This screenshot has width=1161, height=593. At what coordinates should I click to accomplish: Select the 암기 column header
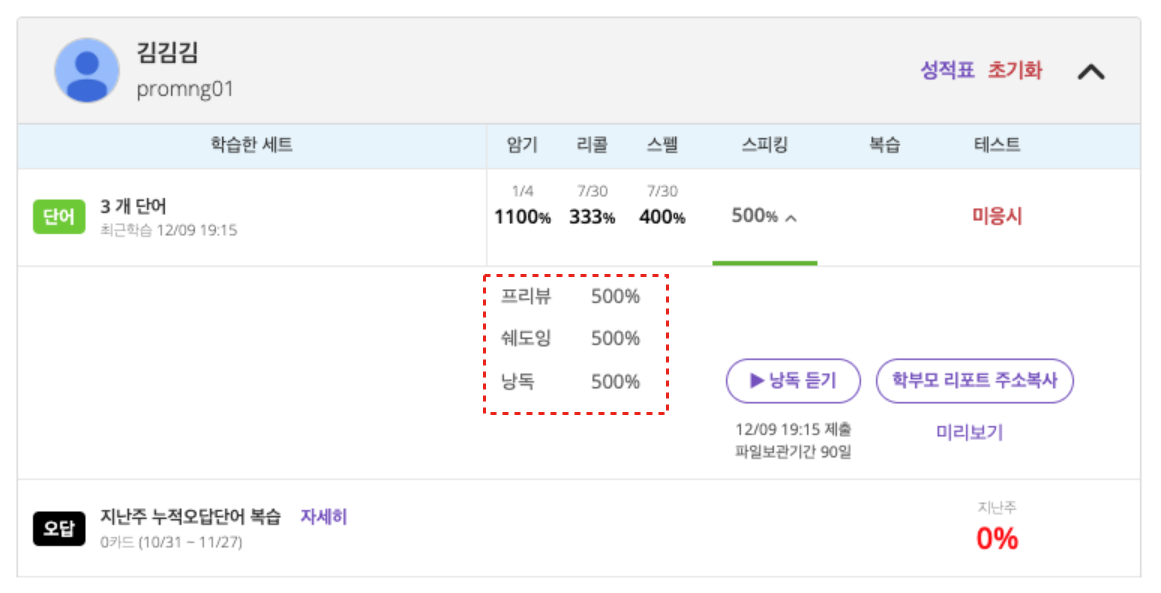tap(522, 145)
